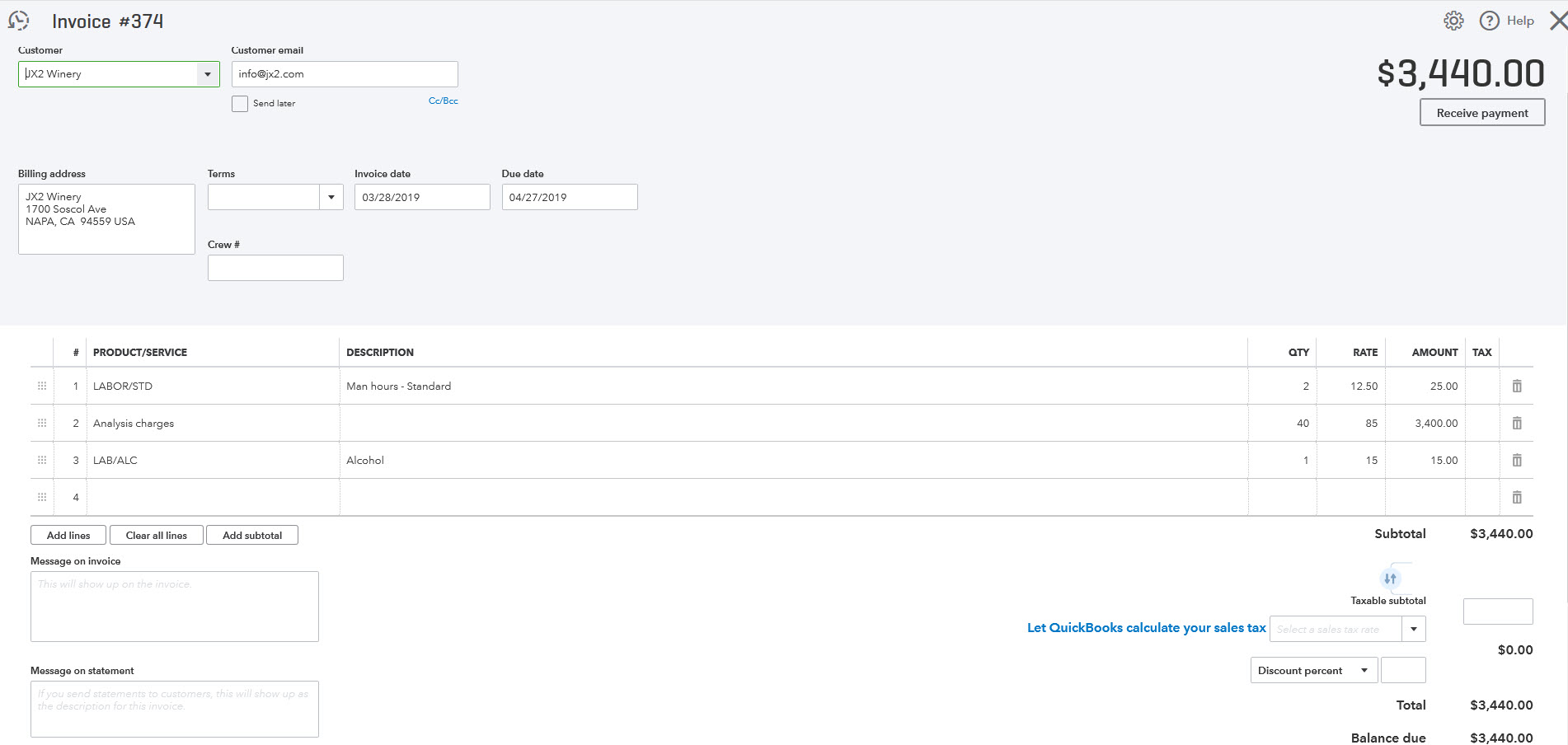Click Clear all lines button
This screenshot has width=1568, height=745.
[x=157, y=535]
